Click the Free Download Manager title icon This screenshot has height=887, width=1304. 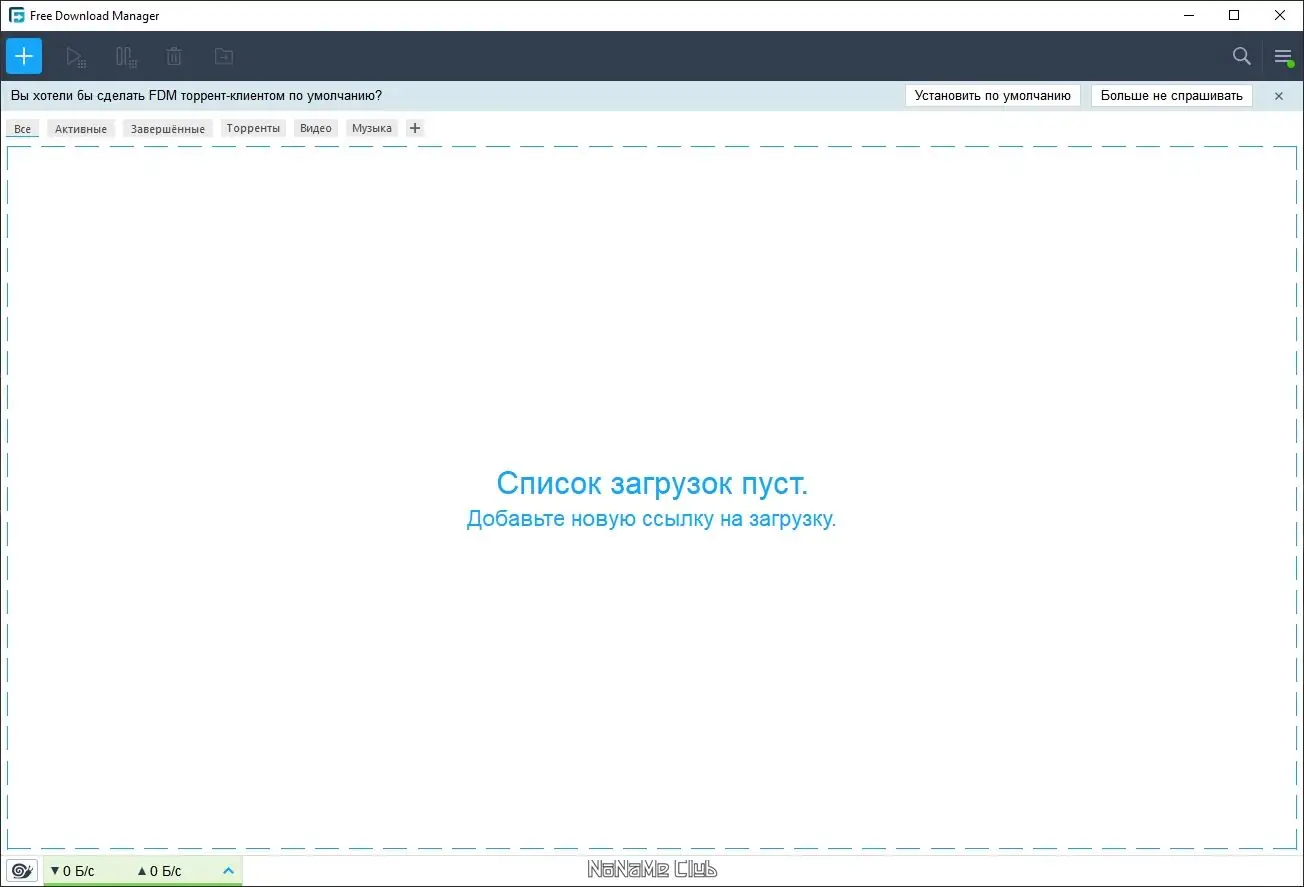click(17, 15)
